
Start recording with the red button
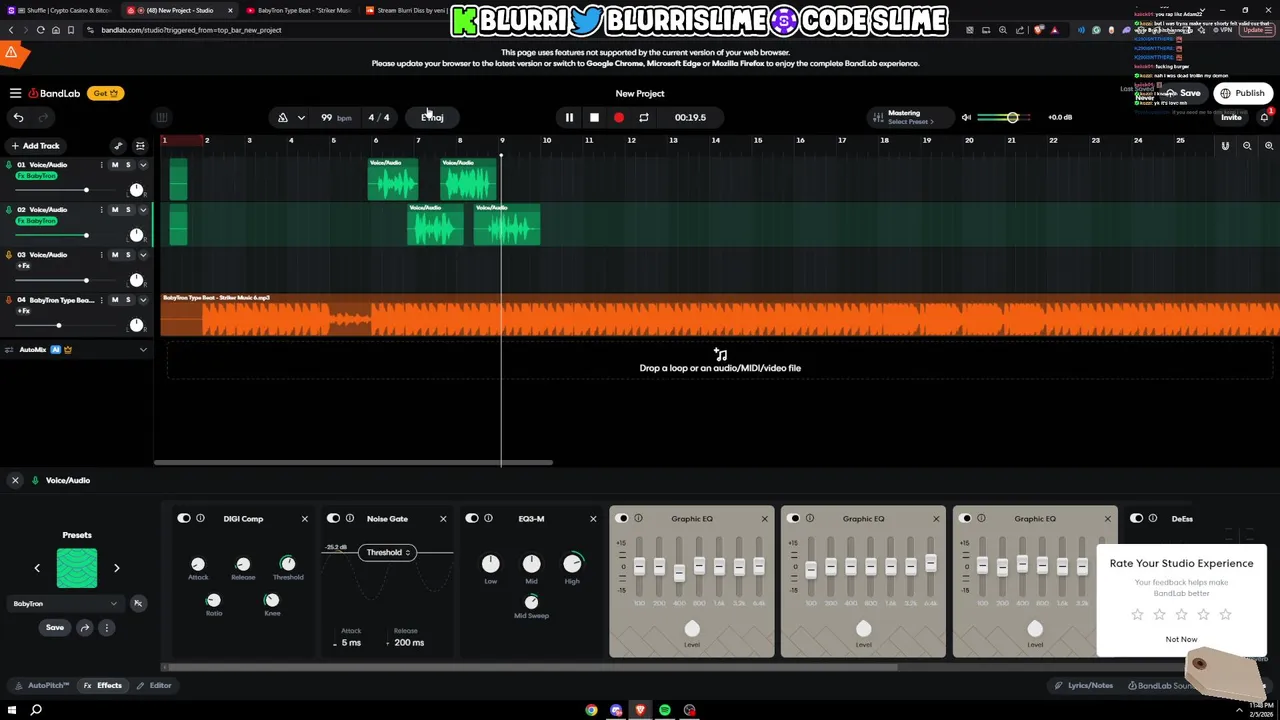click(619, 117)
